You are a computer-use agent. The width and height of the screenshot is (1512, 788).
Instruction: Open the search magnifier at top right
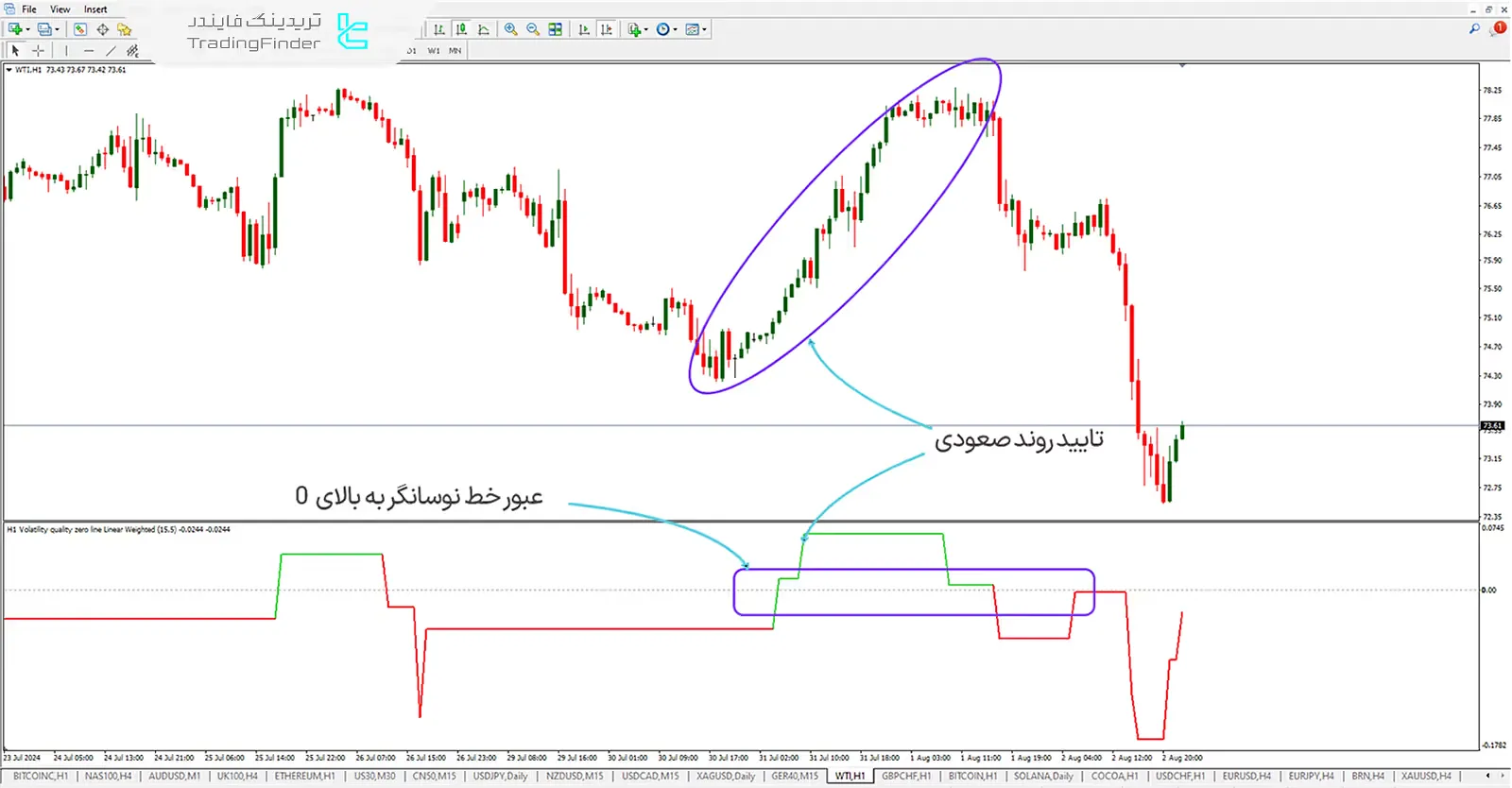click(1474, 29)
